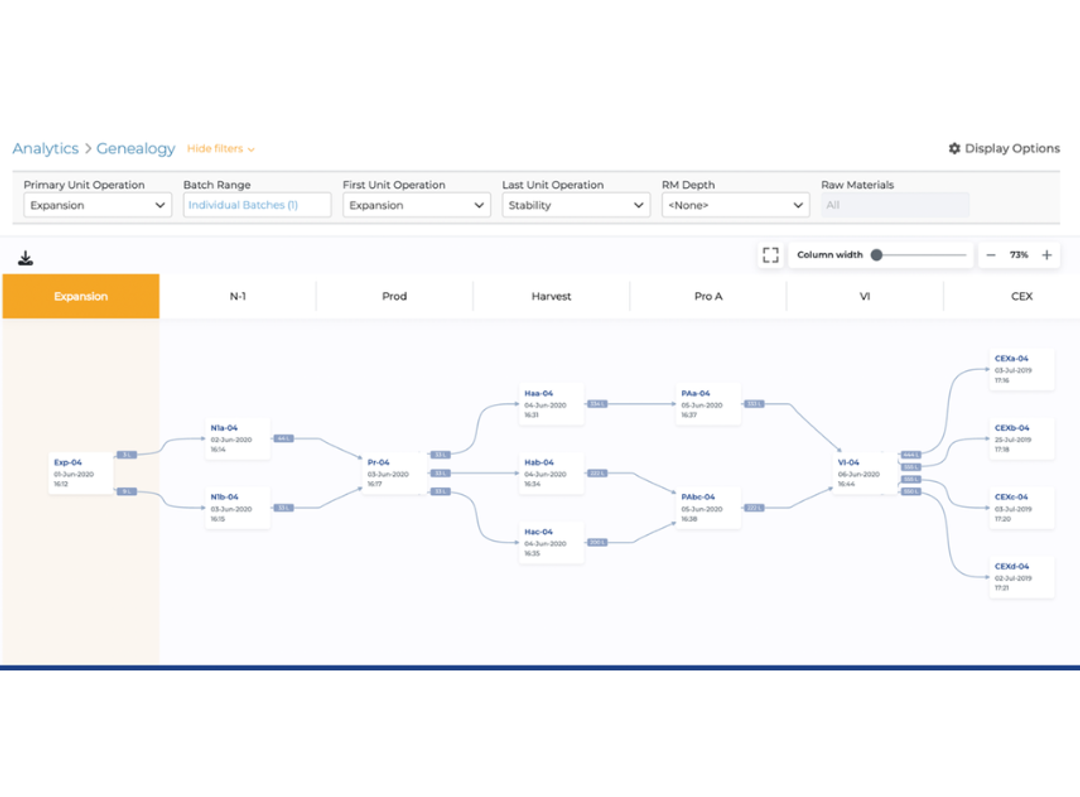1080x797 pixels.
Task: Open the RM Depth dropdown
Action: click(x=735, y=205)
